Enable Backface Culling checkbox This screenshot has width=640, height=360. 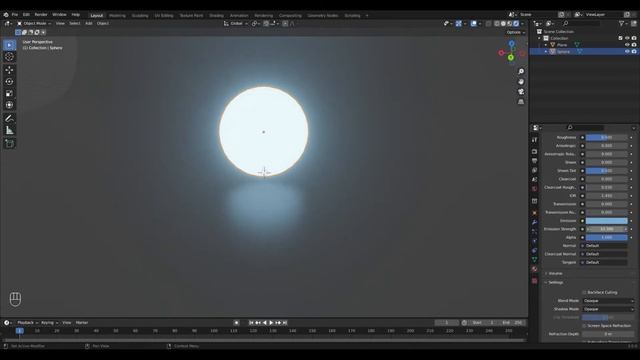click(x=584, y=293)
